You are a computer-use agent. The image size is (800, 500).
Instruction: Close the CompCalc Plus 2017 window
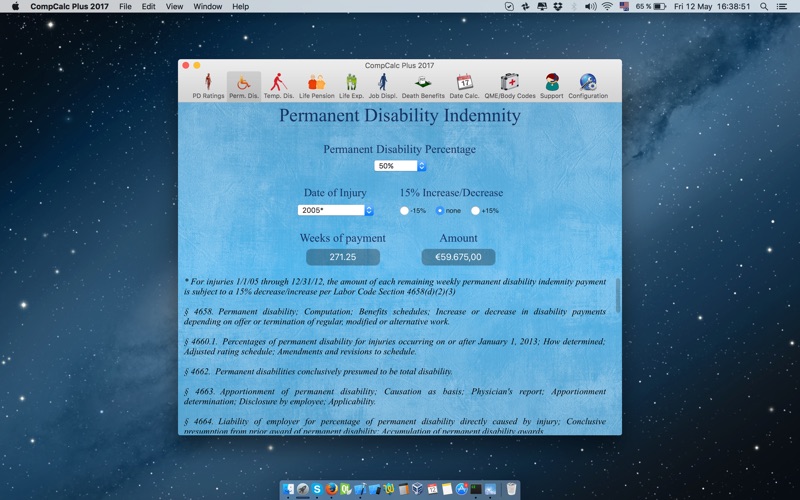pos(186,65)
